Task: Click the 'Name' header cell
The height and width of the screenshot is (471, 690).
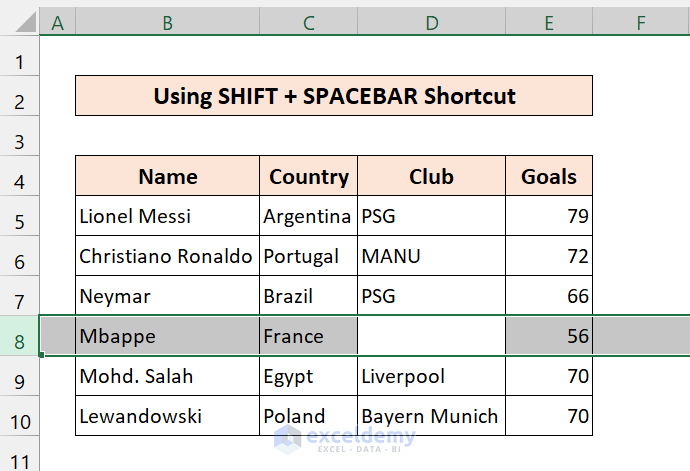Action: (167, 177)
